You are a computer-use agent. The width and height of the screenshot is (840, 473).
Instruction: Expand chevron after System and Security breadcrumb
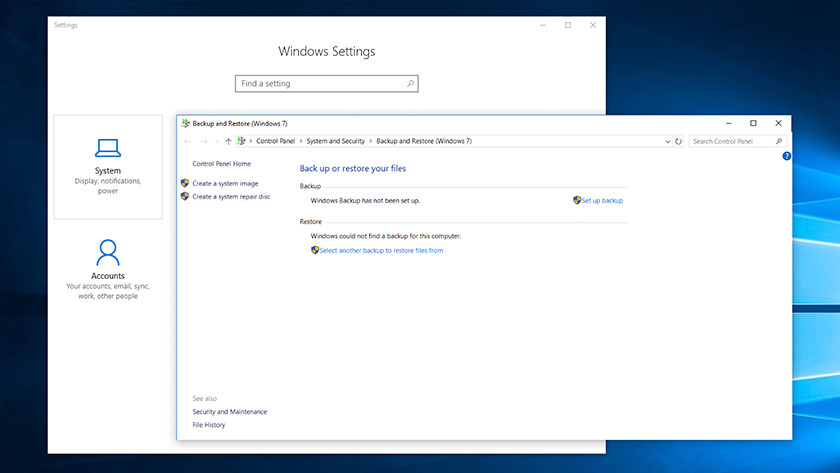[x=370, y=141]
